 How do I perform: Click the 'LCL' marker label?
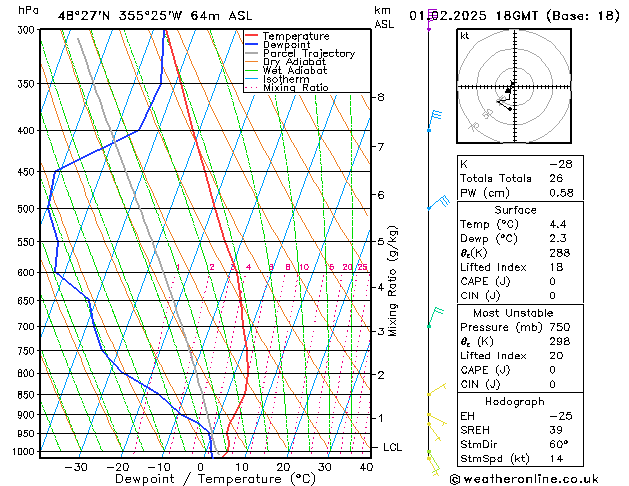392,447
